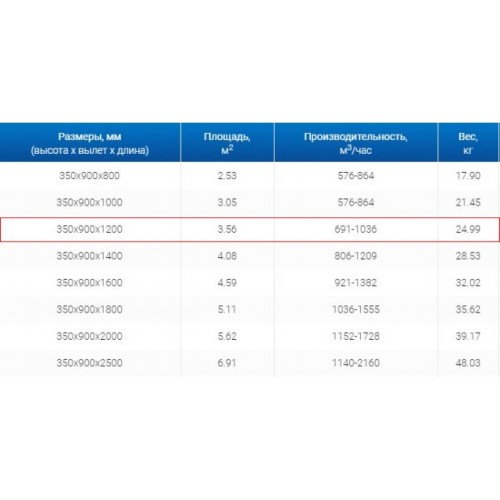Click the Вес, кг column header
Image resolution: width=500 pixels, height=500 pixels.
(468, 143)
